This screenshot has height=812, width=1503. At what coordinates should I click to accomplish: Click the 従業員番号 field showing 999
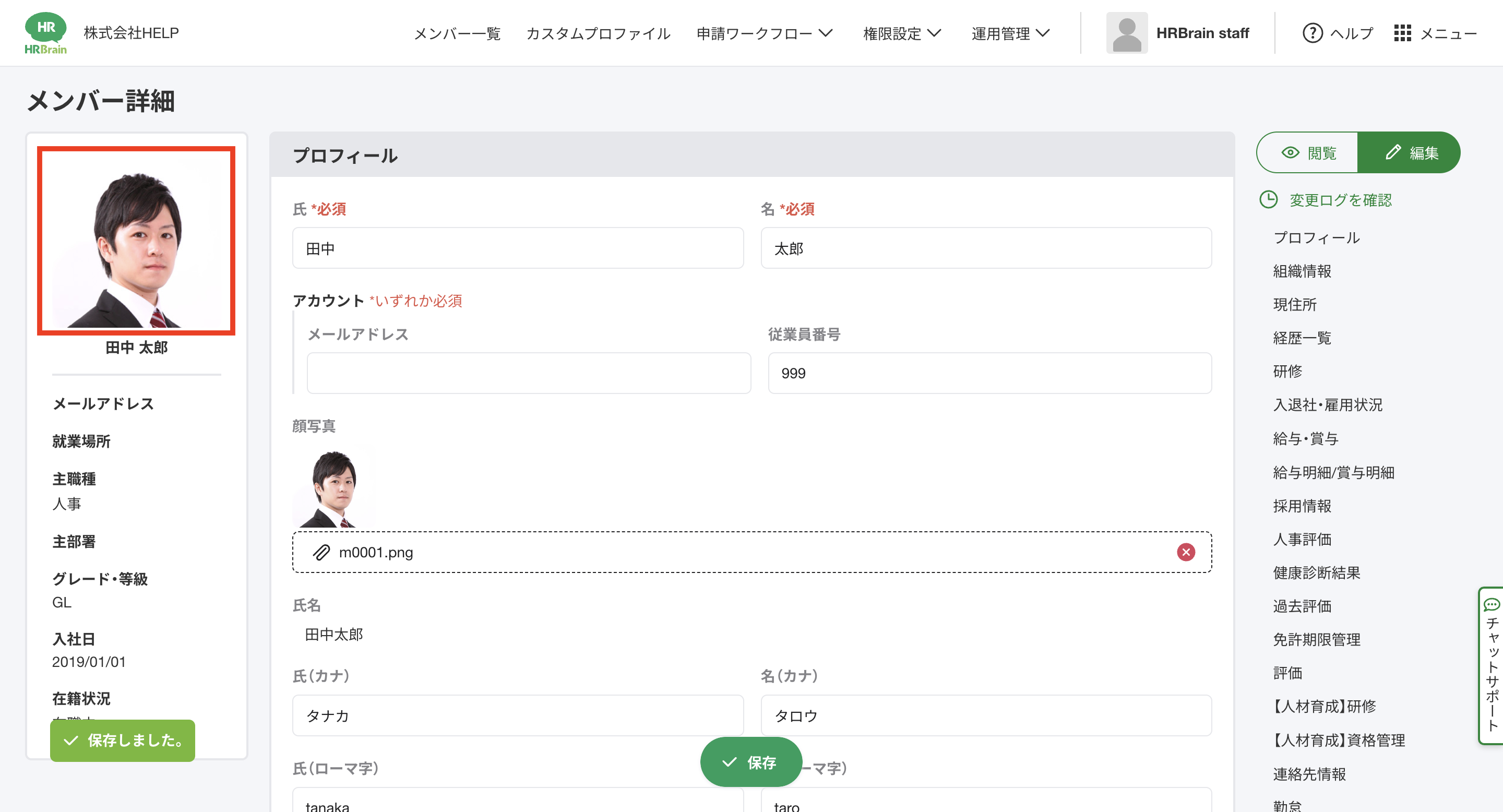(989, 373)
